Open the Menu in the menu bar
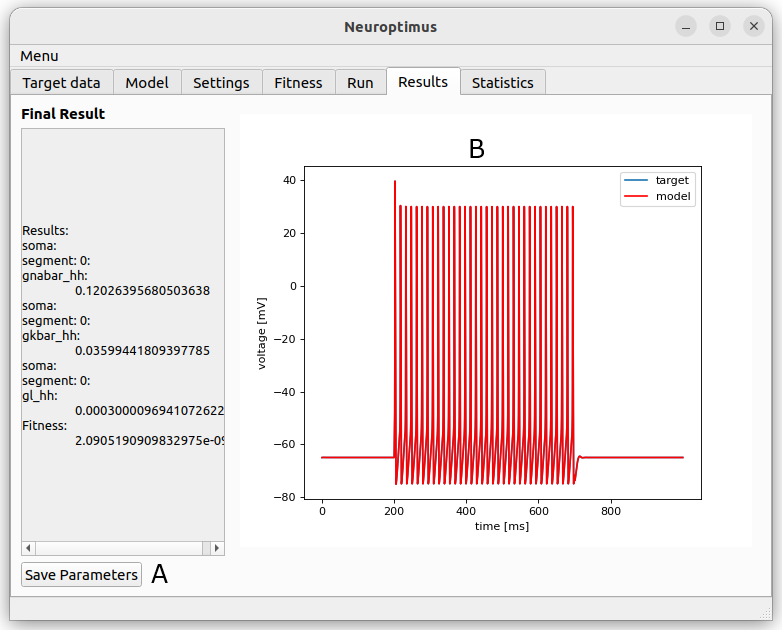Viewport: 782px width, 630px height. coord(39,56)
